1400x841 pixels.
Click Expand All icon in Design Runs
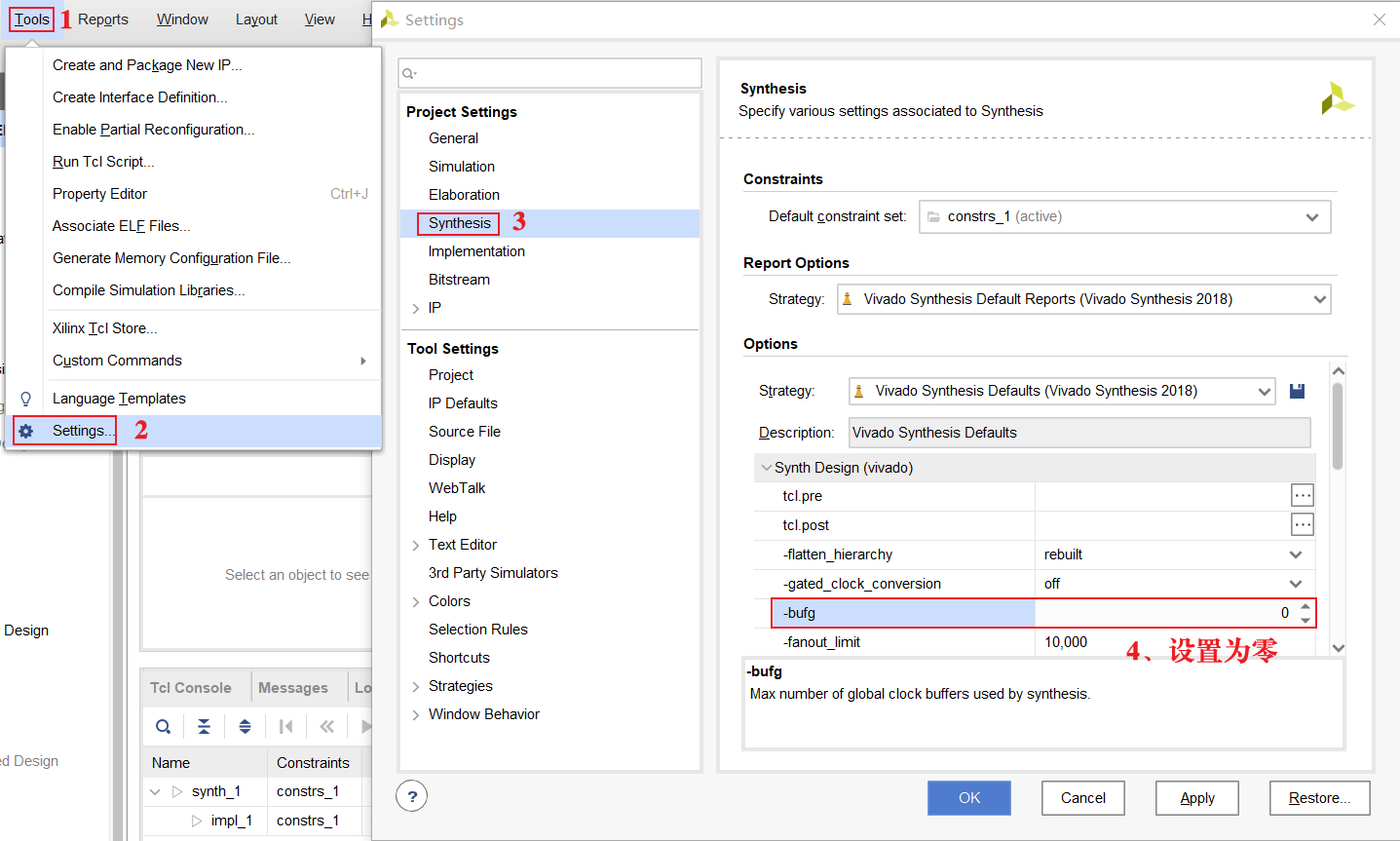tap(245, 726)
